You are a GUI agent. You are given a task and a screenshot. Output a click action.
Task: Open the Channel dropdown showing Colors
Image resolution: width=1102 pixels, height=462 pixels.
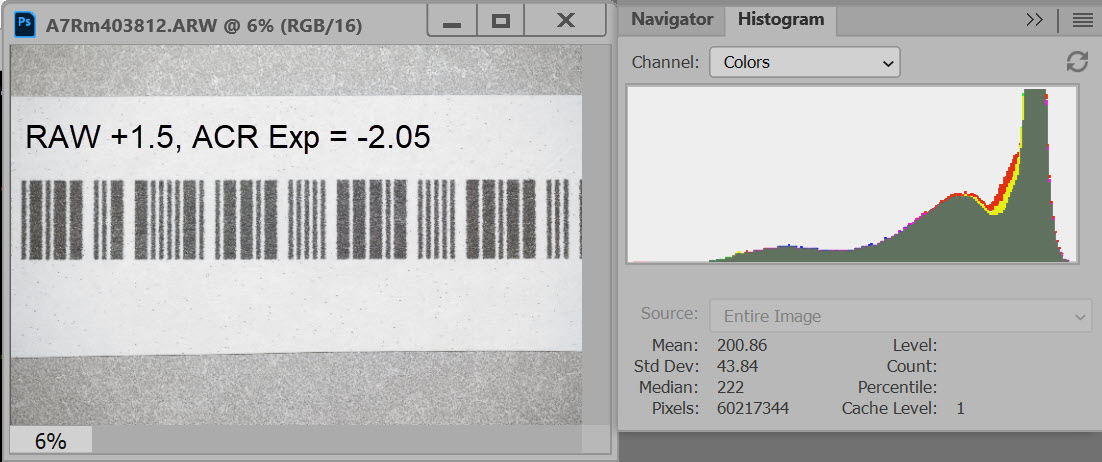point(805,62)
